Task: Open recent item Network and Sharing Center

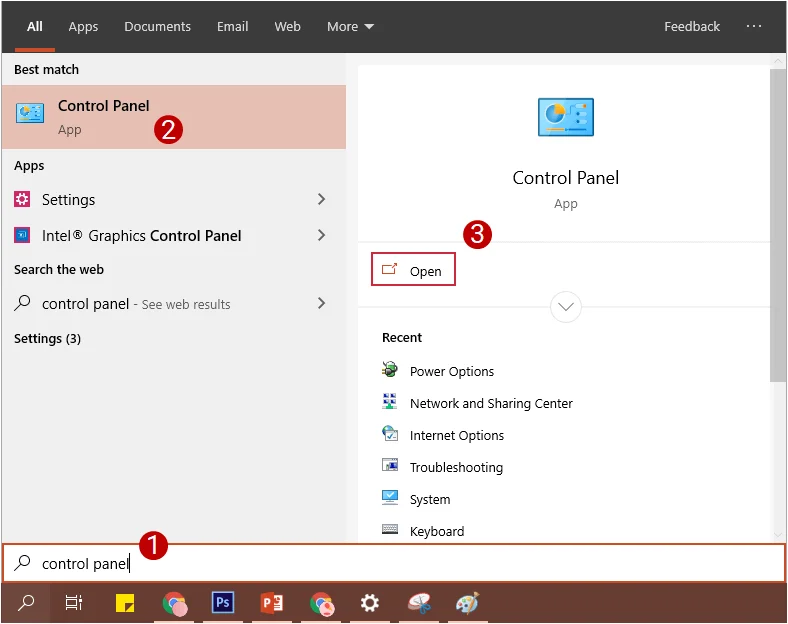Action: click(x=491, y=403)
